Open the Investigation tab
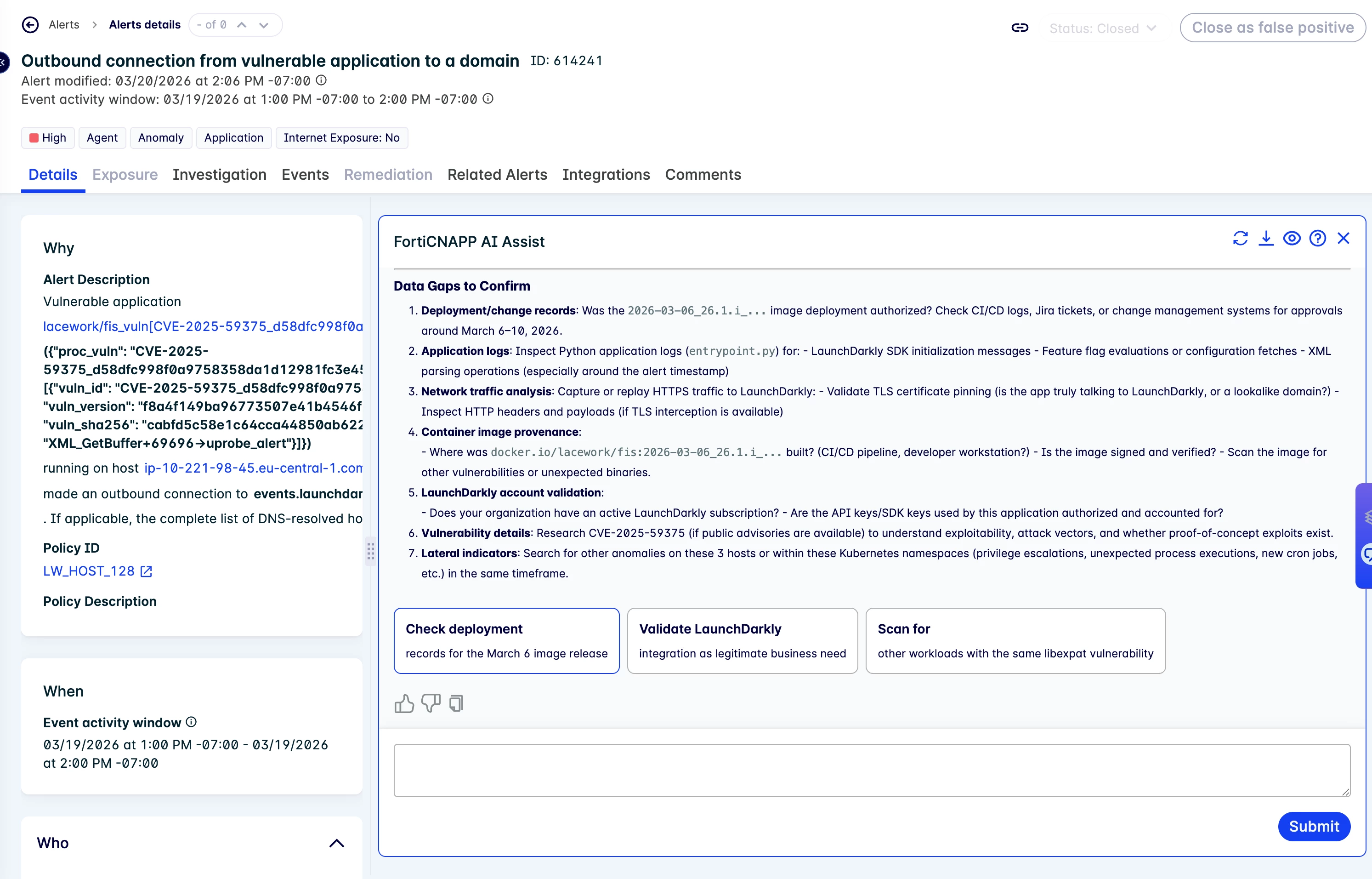The image size is (1372, 879). click(220, 175)
